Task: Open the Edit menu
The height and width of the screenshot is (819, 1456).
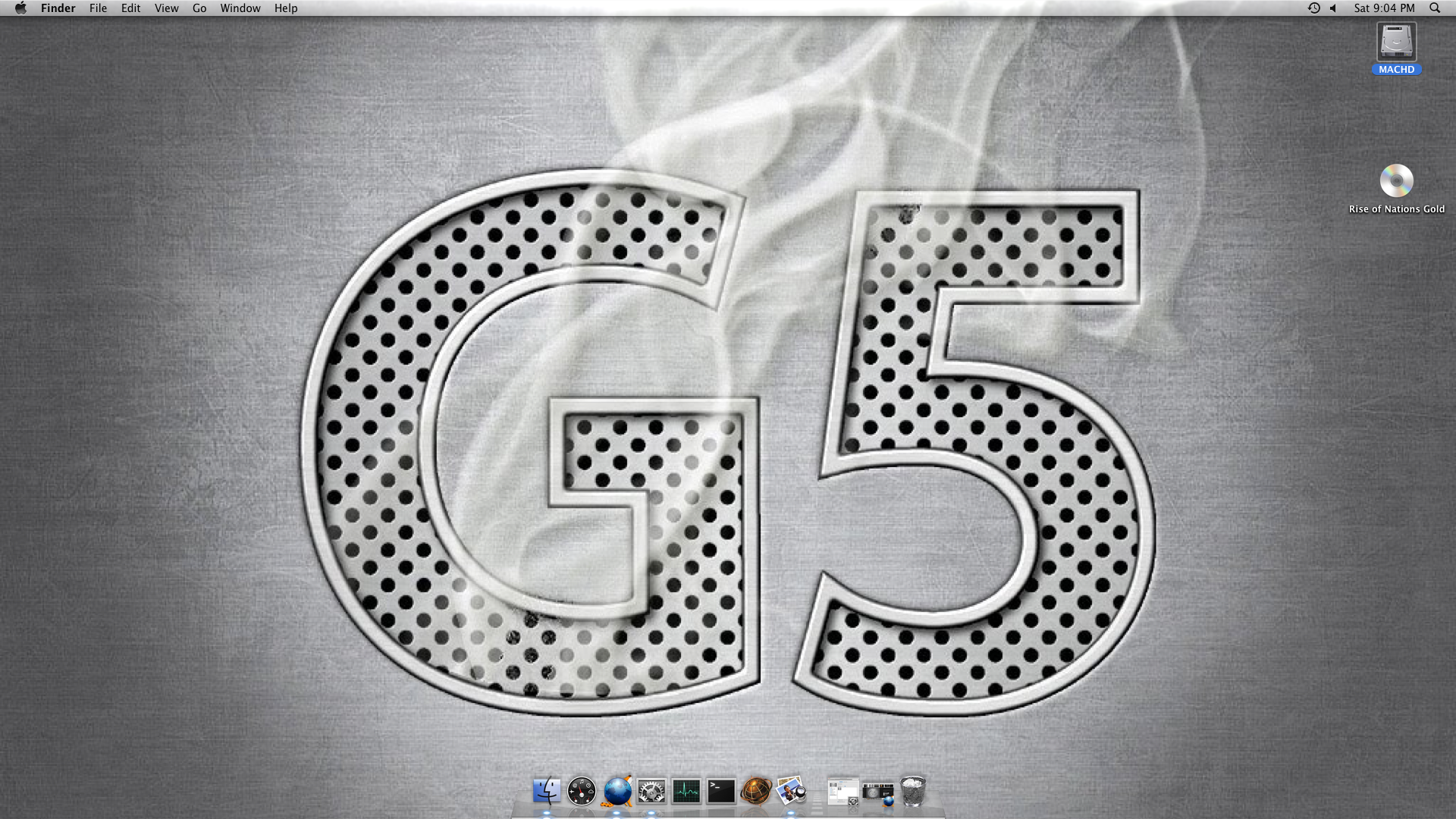Action: [130, 8]
